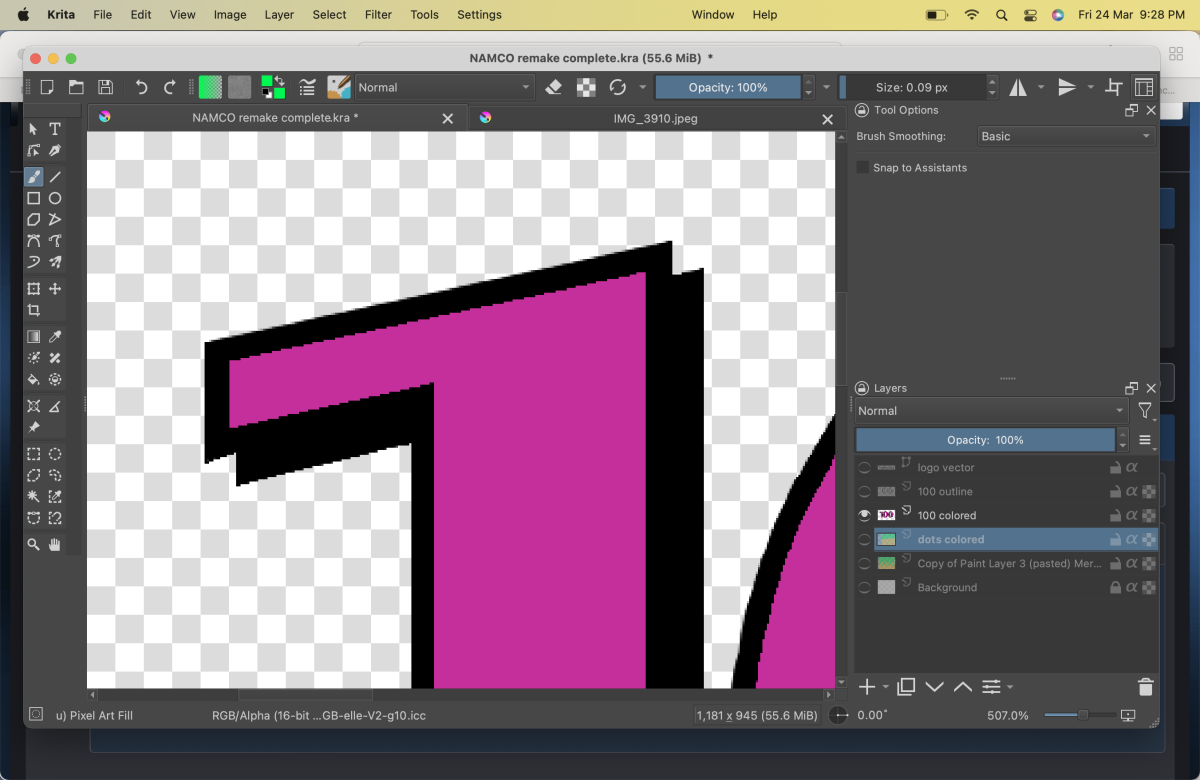Click the foreground/background color swatch

coord(273,87)
